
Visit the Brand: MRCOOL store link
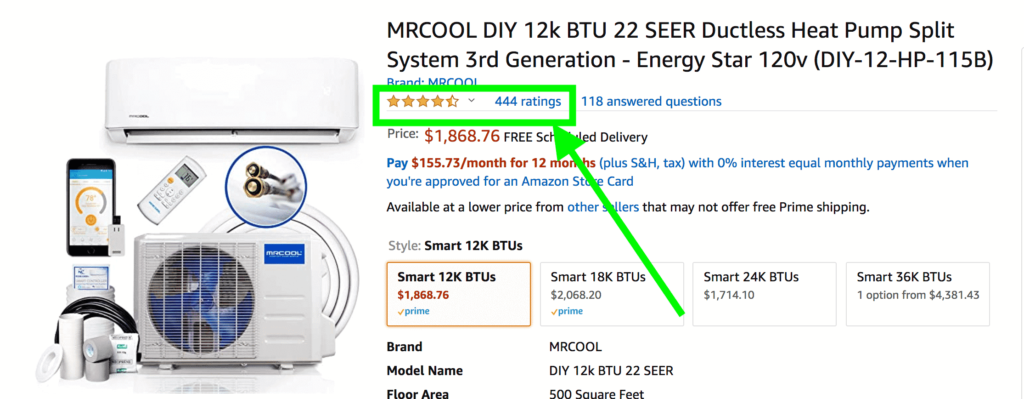coord(432,82)
